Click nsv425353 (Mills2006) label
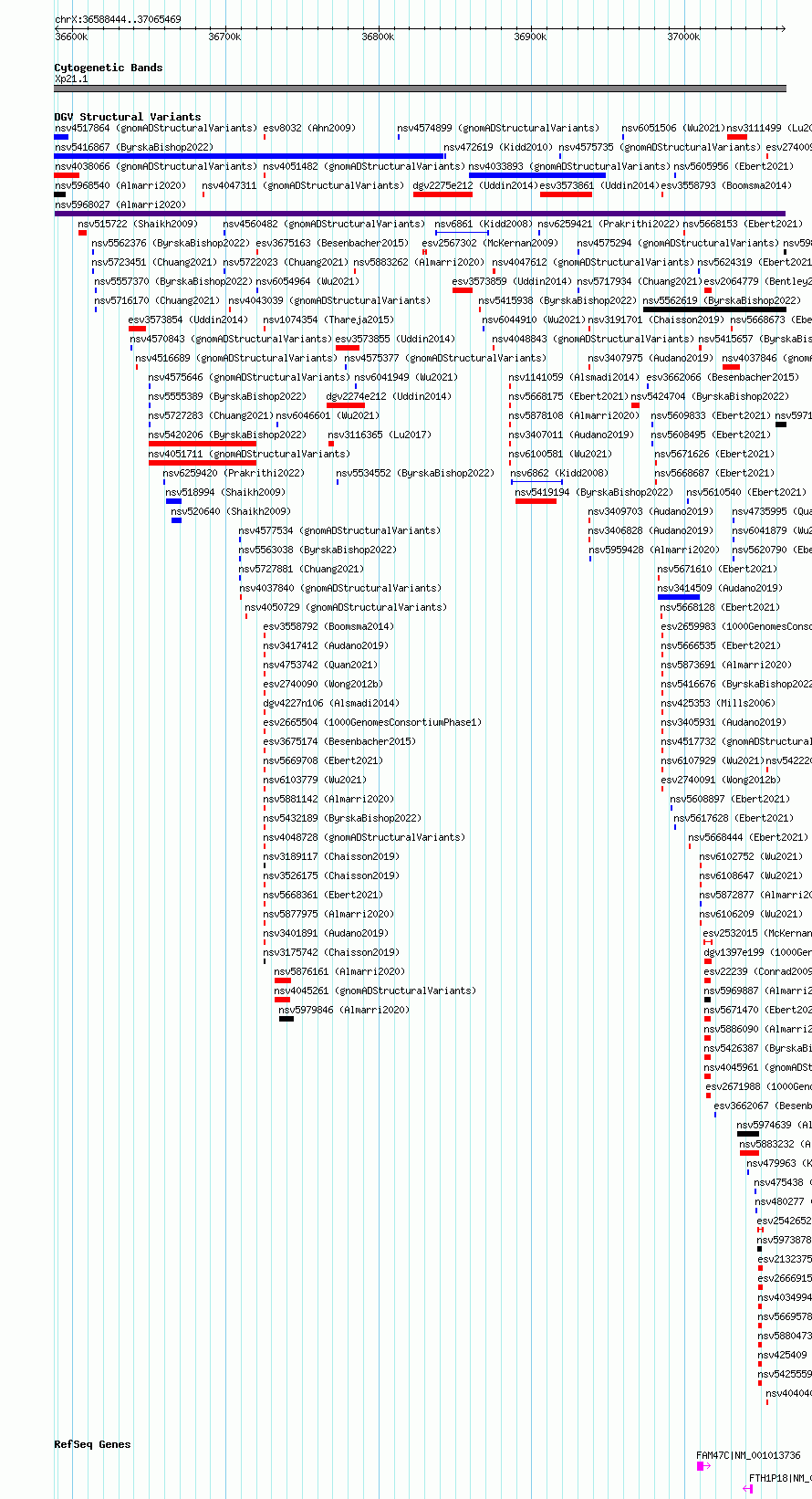 tap(718, 703)
